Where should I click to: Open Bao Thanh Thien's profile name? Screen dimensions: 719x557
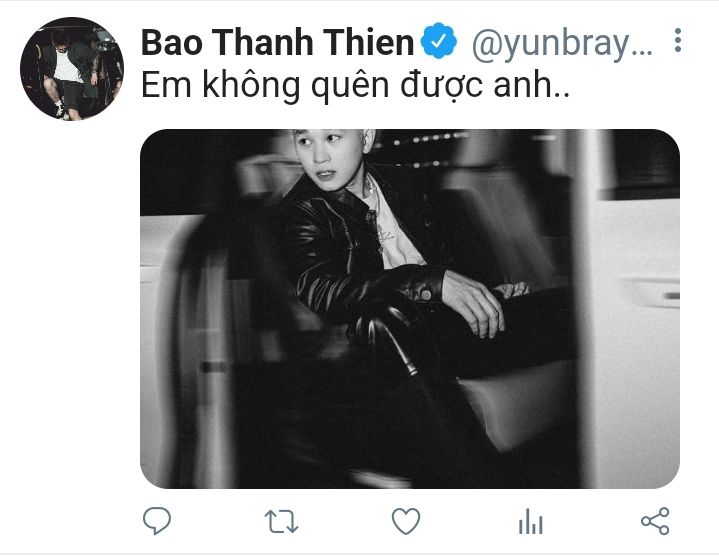(277, 42)
